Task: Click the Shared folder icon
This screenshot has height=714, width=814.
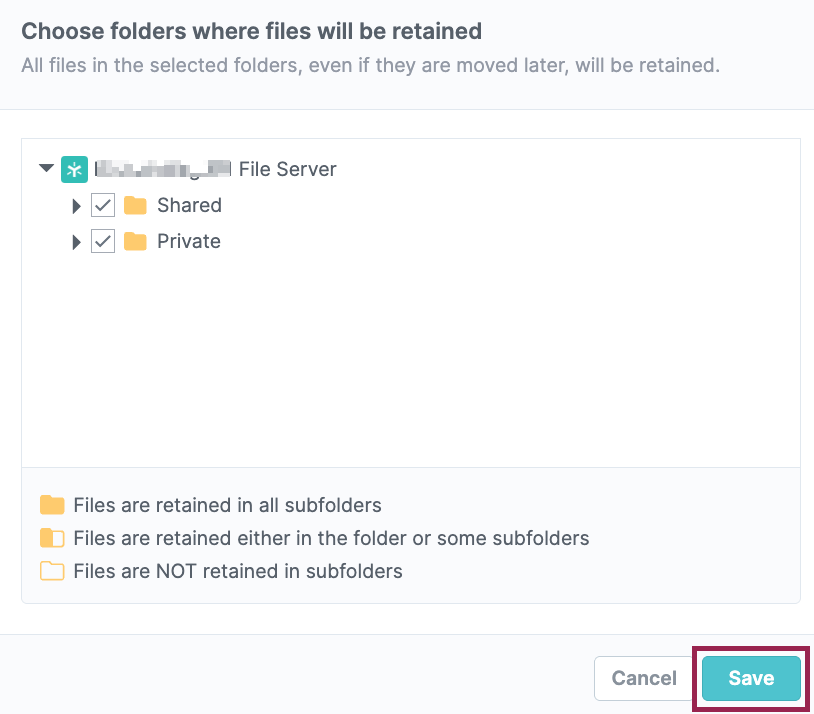Action: pyautogui.click(x=135, y=206)
